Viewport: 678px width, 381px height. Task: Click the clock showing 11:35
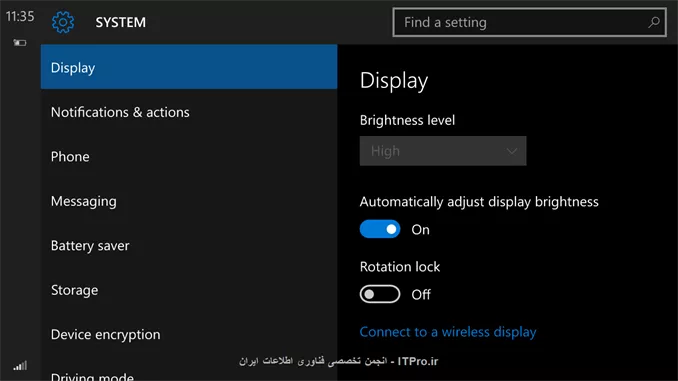(20, 16)
